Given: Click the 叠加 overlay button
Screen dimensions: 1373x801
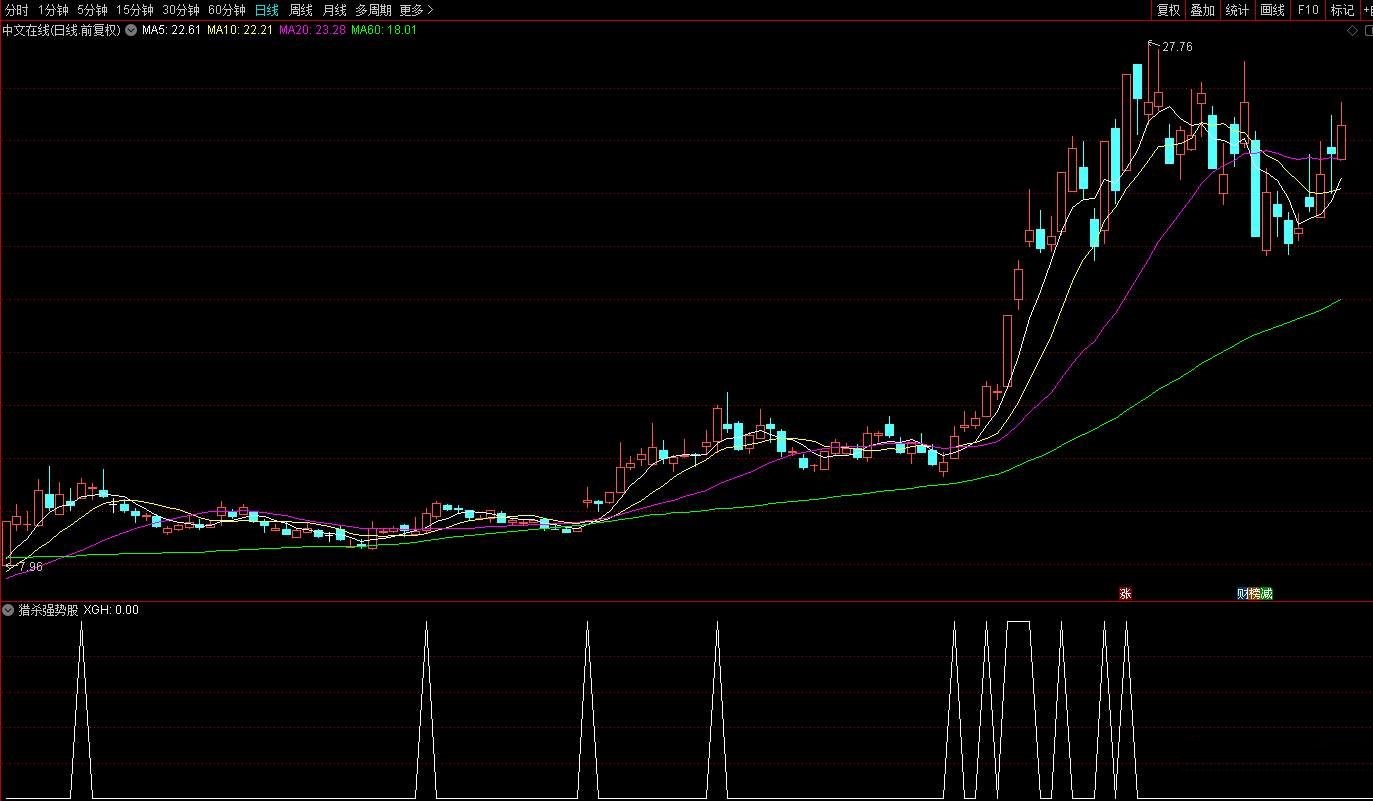Looking at the screenshot, I should (1202, 10).
